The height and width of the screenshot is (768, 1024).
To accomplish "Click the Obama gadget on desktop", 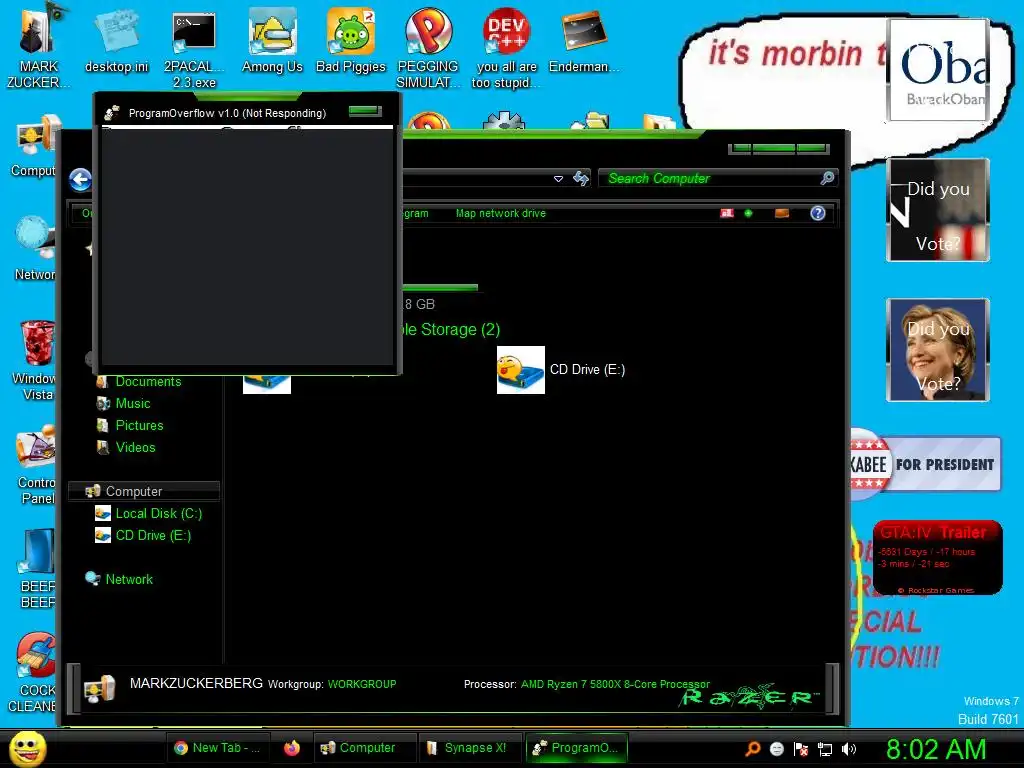I will point(938,70).
